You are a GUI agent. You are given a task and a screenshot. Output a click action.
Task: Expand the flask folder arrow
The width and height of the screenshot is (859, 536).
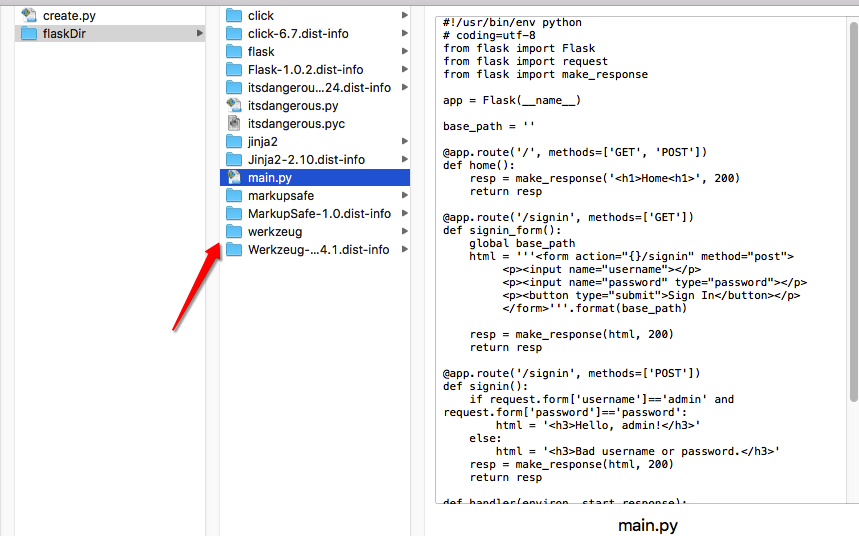coord(404,52)
